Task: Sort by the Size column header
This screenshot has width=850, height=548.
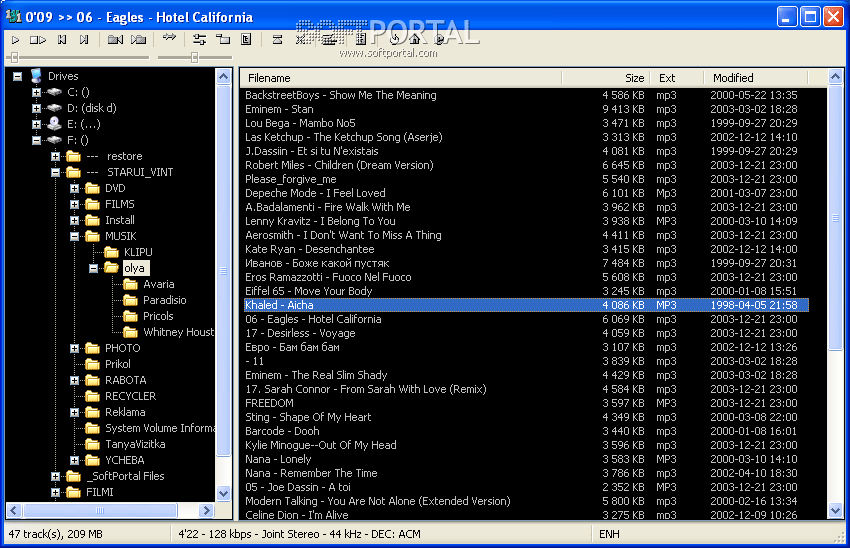Action: tap(606, 78)
